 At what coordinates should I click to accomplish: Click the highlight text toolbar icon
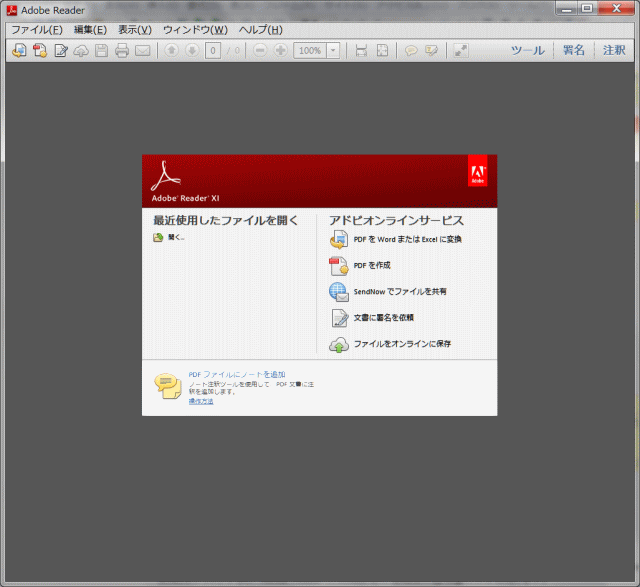431,51
